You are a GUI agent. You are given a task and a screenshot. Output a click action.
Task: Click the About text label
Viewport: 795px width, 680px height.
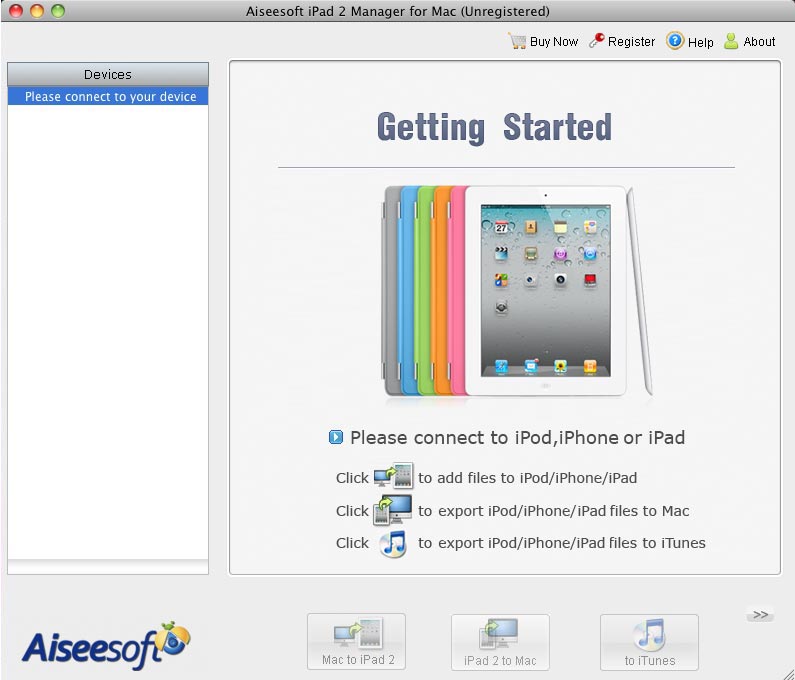[759, 42]
